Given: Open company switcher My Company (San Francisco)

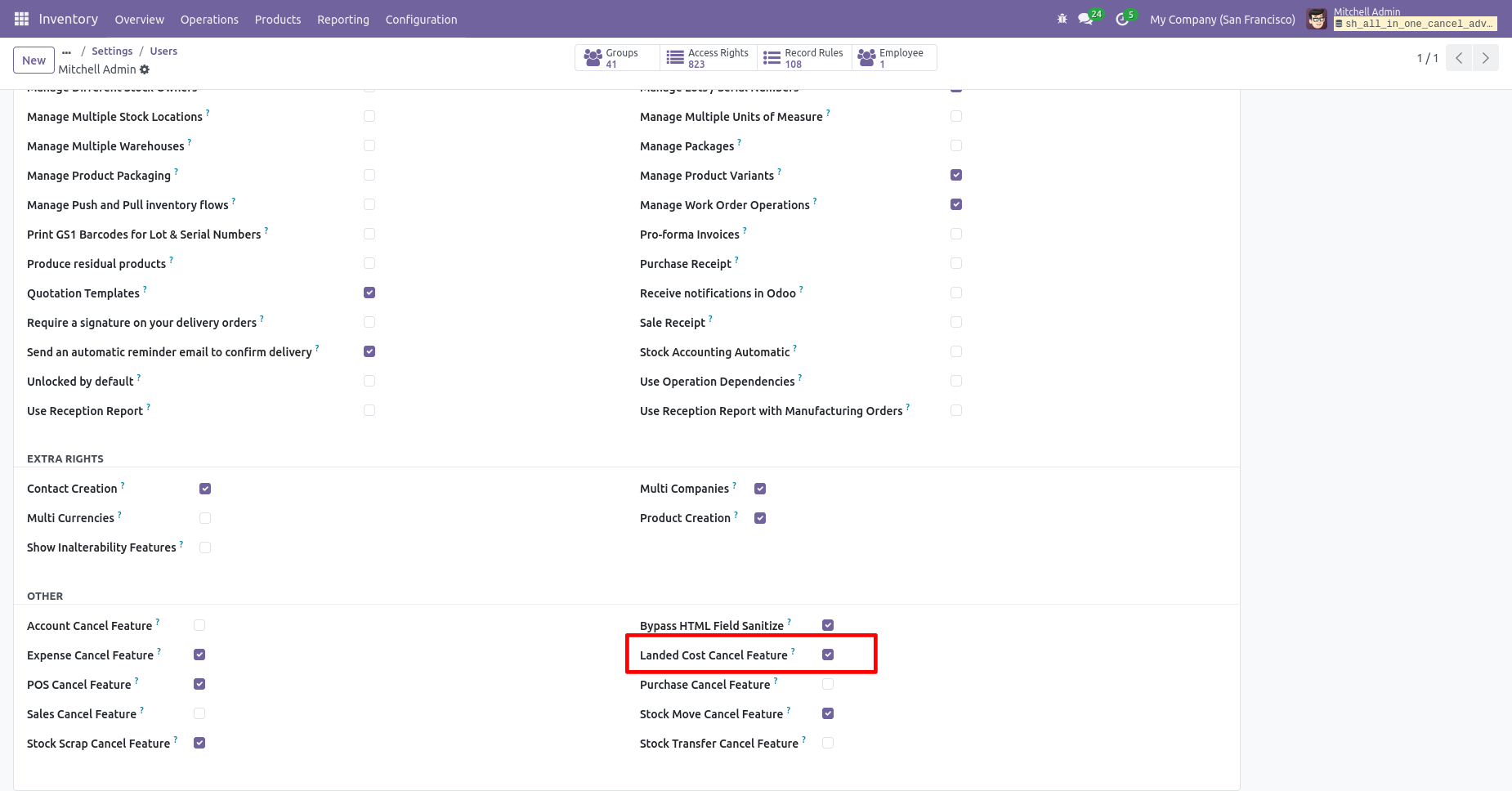Looking at the screenshot, I should click(1223, 20).
